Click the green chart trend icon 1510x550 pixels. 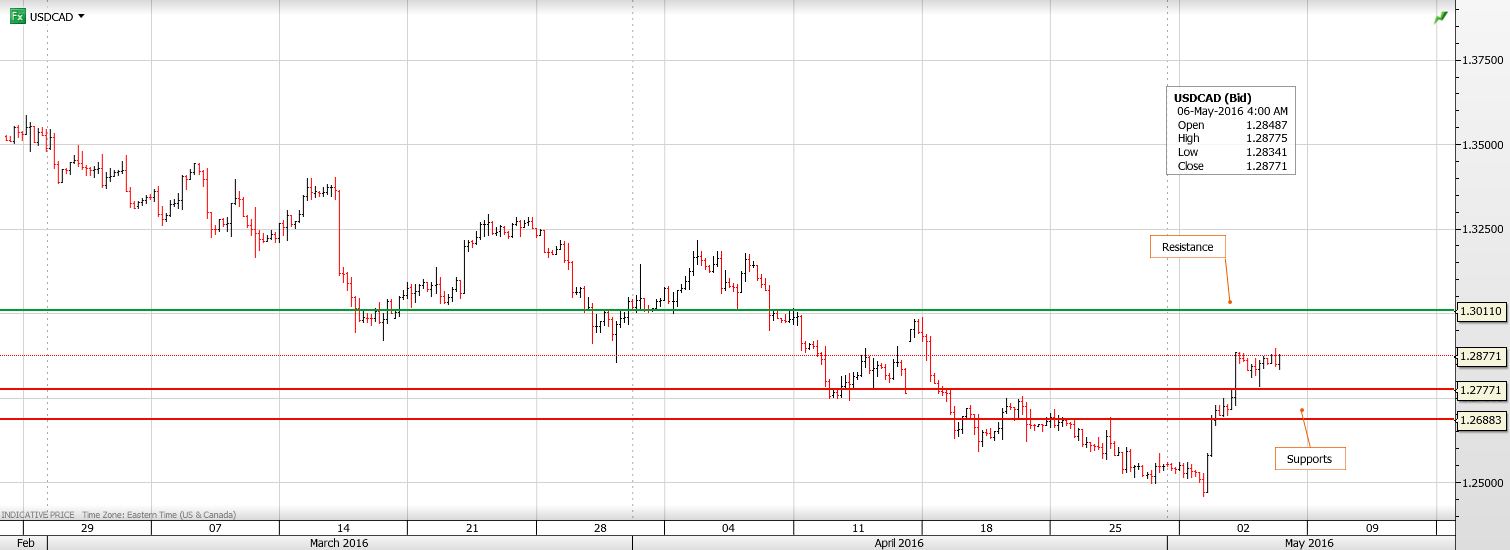(x=1440, y=17)
